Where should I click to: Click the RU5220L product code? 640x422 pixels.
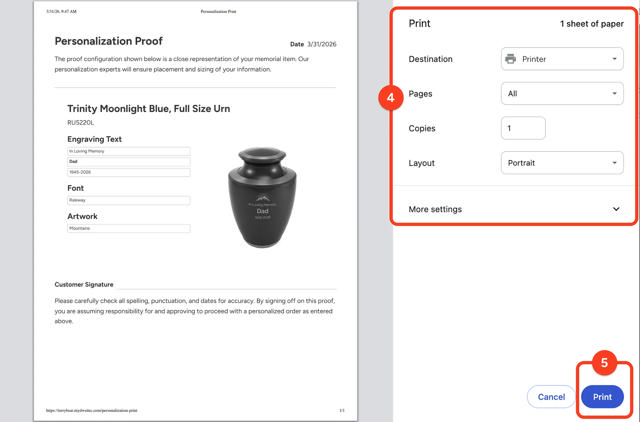coord(80,122)
